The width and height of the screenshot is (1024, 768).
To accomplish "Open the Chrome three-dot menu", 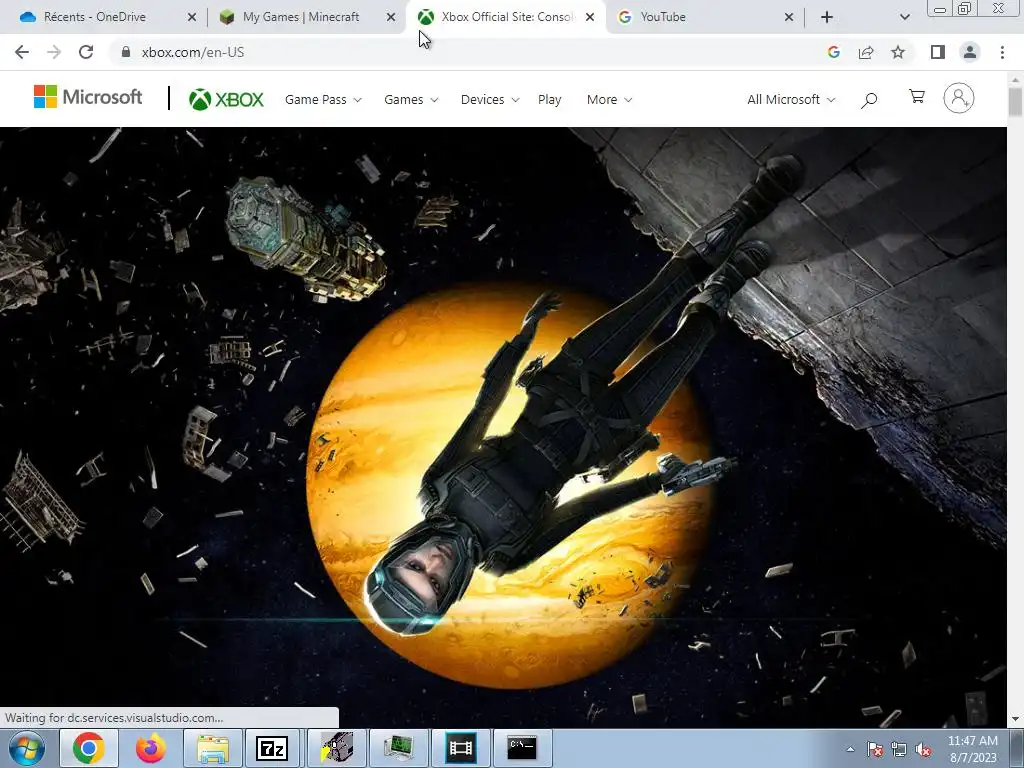I will (x=1002, y=52).
